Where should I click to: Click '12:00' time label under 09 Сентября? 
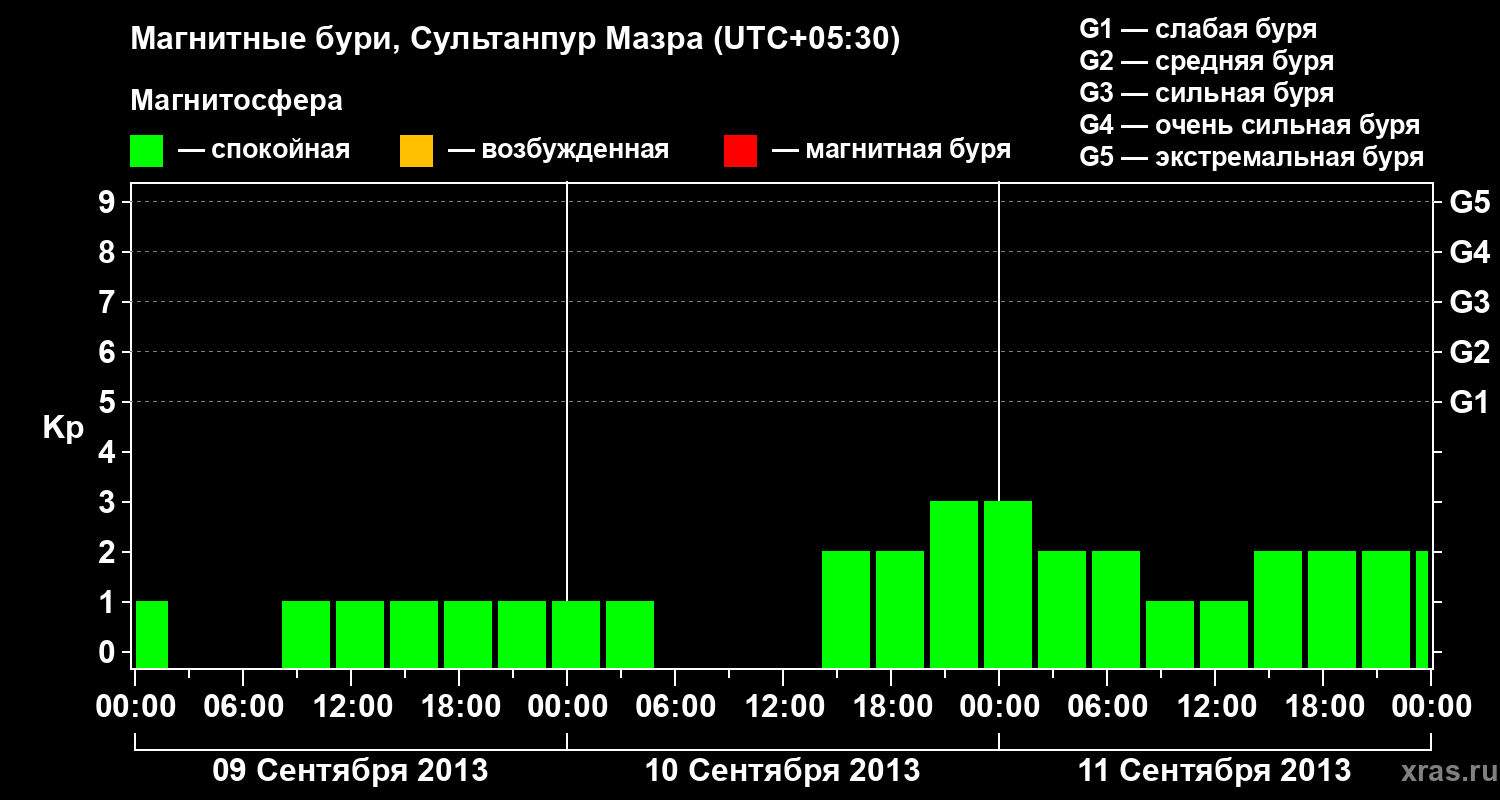click(351, 707)
